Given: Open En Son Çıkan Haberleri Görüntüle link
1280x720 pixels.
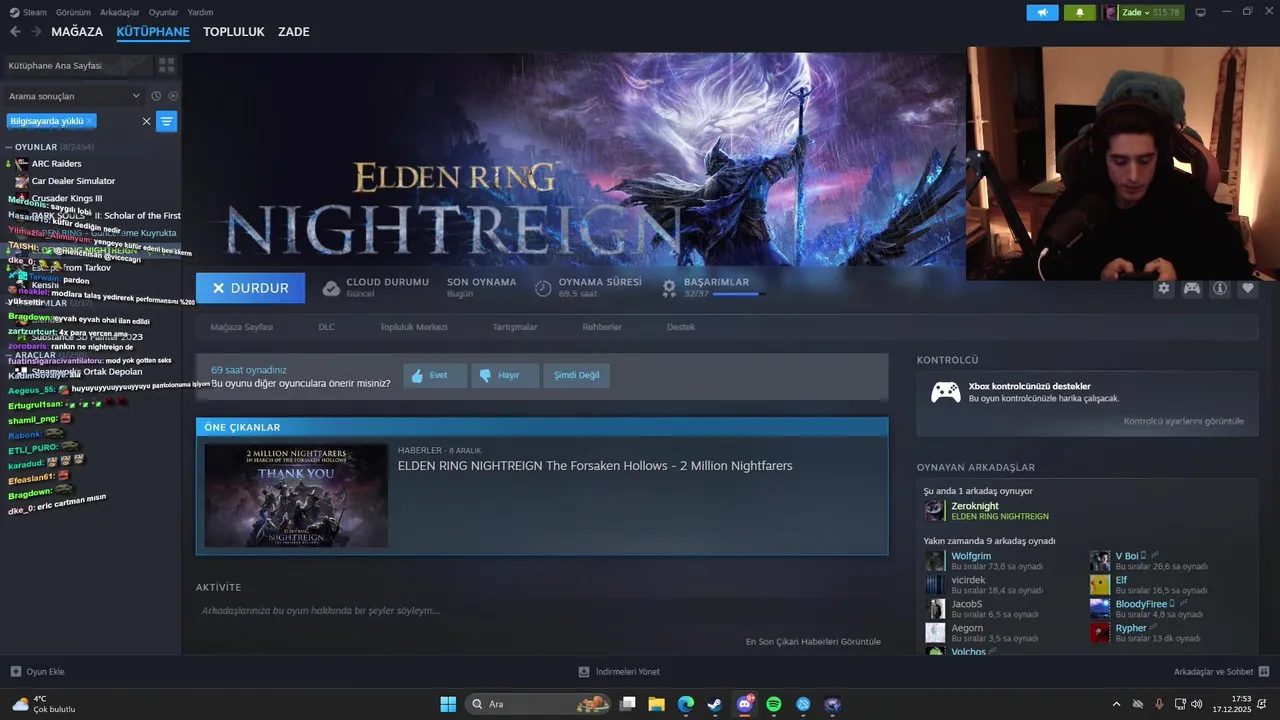Looking at the screenshot, I should pos(813,641).
